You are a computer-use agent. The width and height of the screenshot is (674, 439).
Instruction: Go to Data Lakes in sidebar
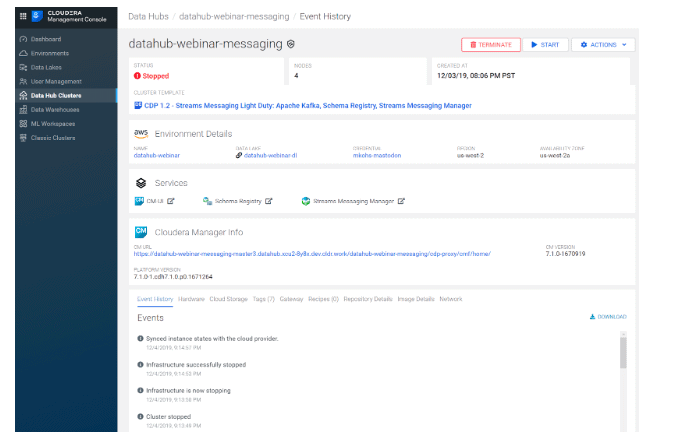[23, 67]
